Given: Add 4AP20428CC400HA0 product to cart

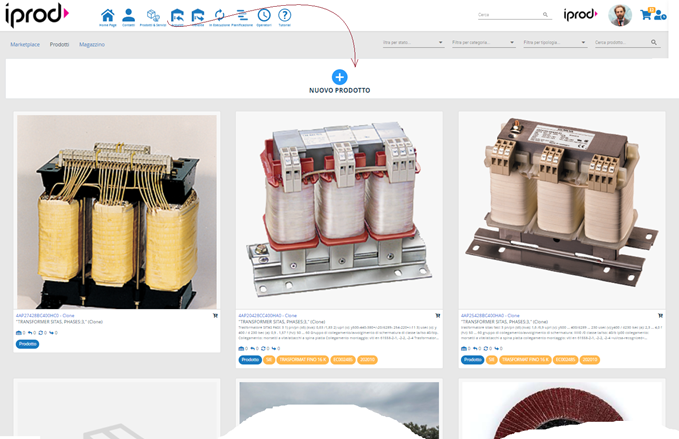Looking at the screenshot, I should (x=438, y=316).
